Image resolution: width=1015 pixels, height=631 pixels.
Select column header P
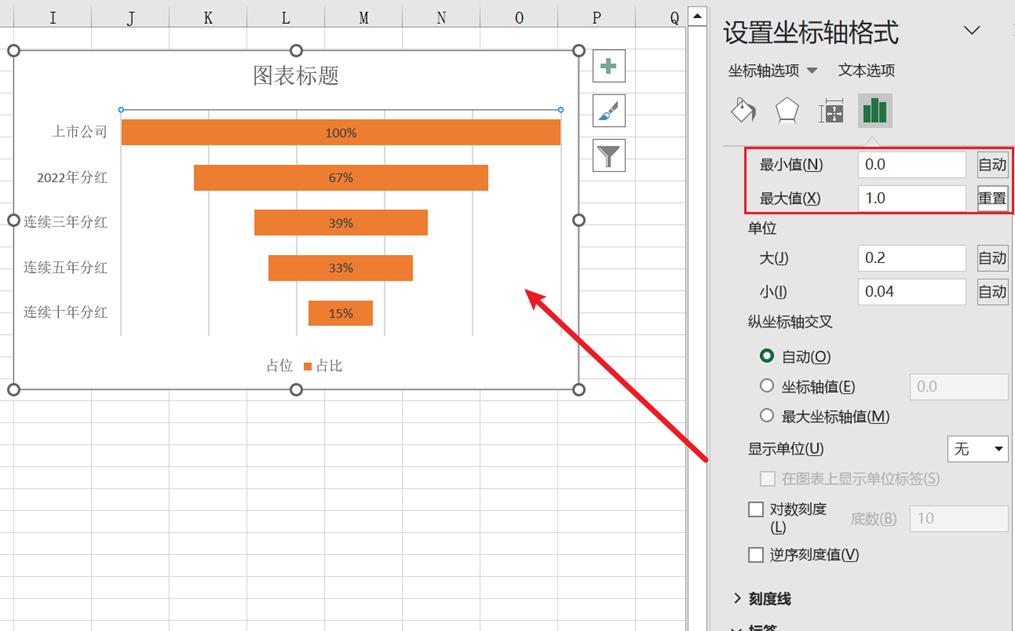point(596,18)
